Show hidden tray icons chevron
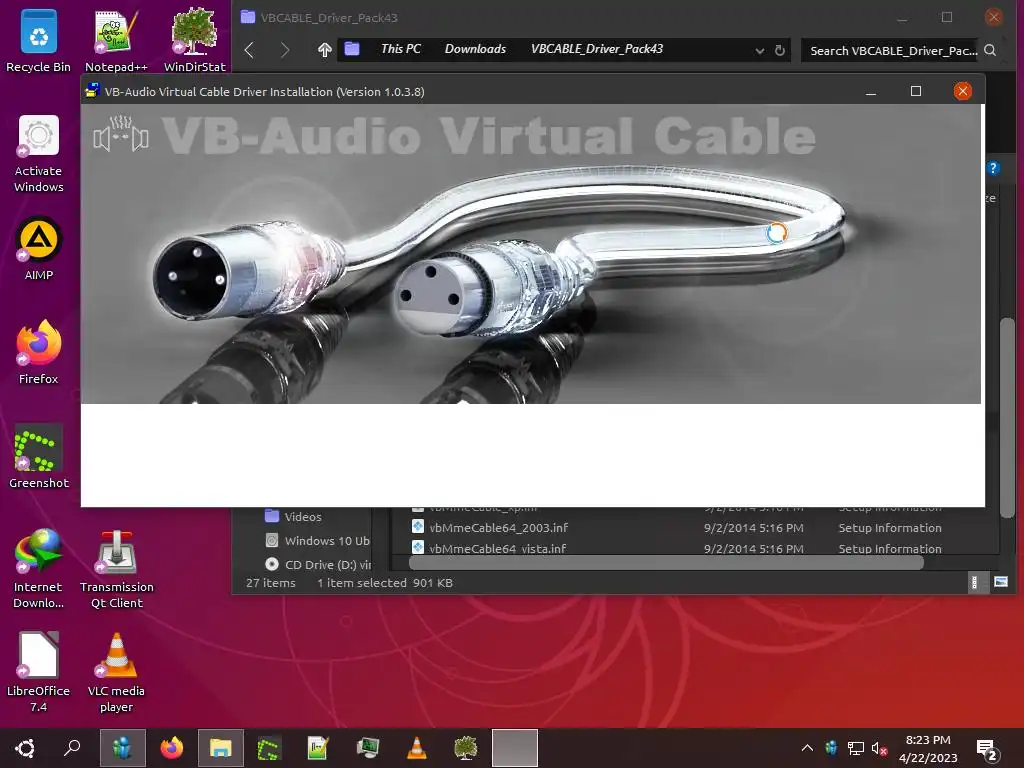The image size is (1024, 768). [x=807, y=748]
